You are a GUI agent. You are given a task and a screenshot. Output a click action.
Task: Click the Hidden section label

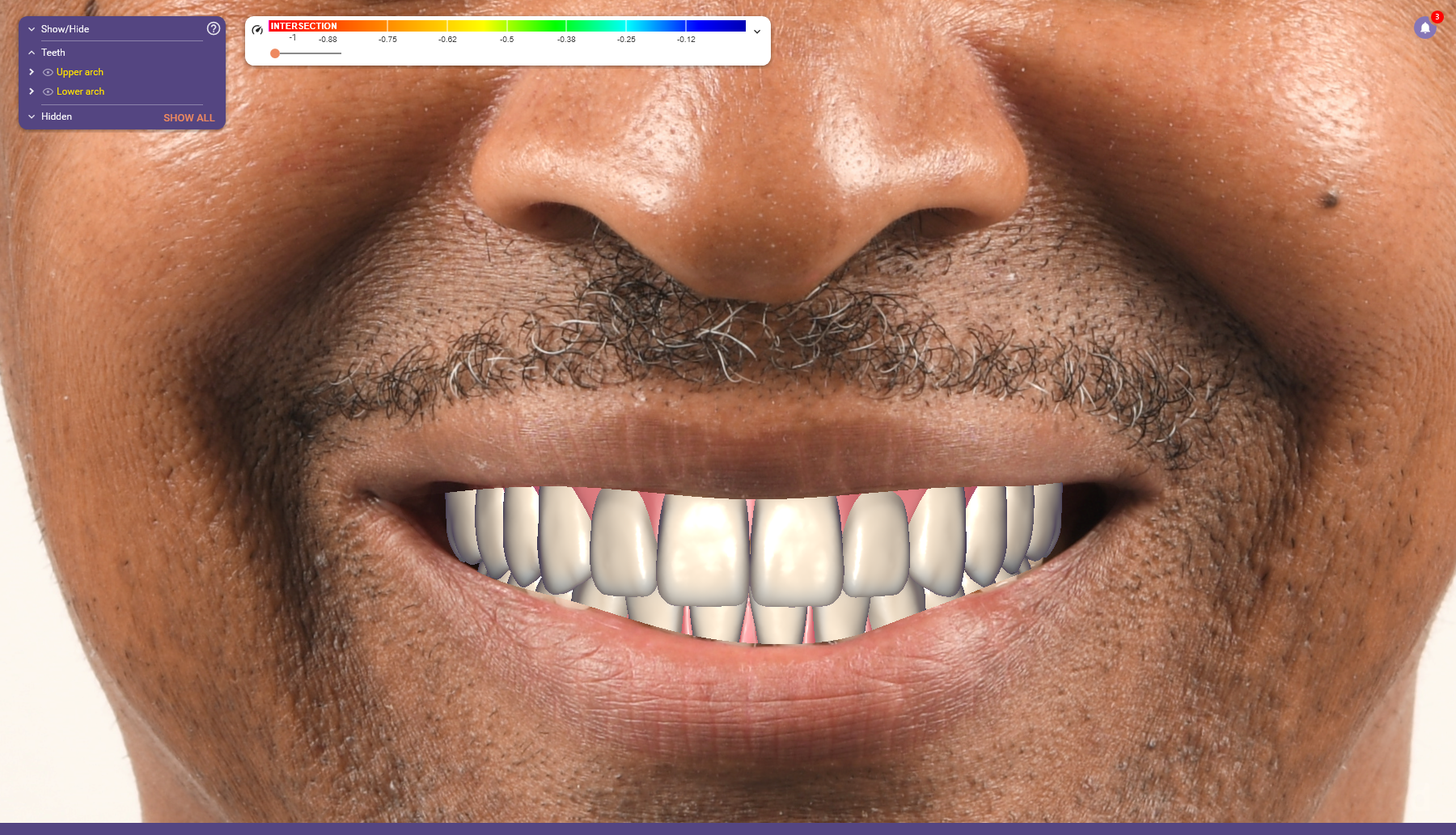coord(57,117)
